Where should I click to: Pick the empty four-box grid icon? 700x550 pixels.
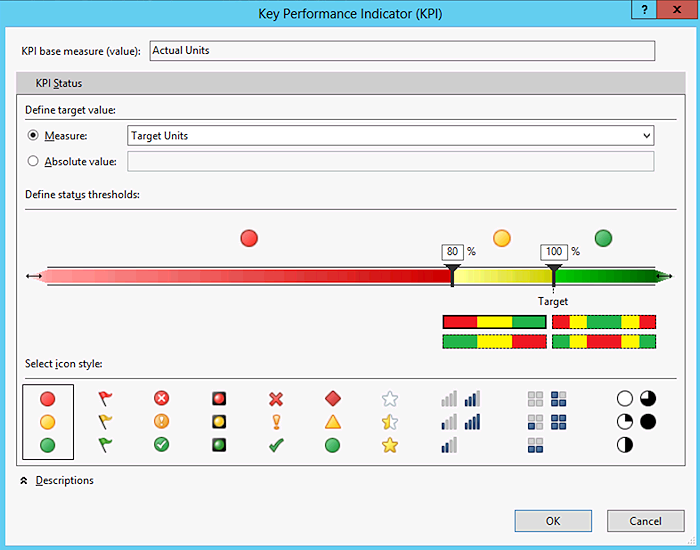(x=535, y=399)
